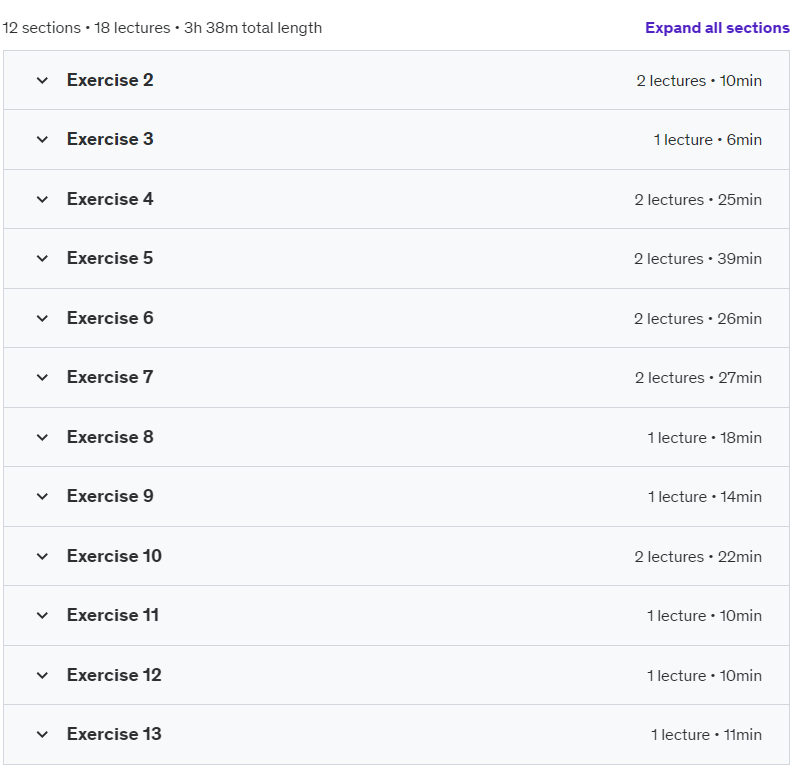Expand the Exercise 7 chevron

(x=42, y=377)
